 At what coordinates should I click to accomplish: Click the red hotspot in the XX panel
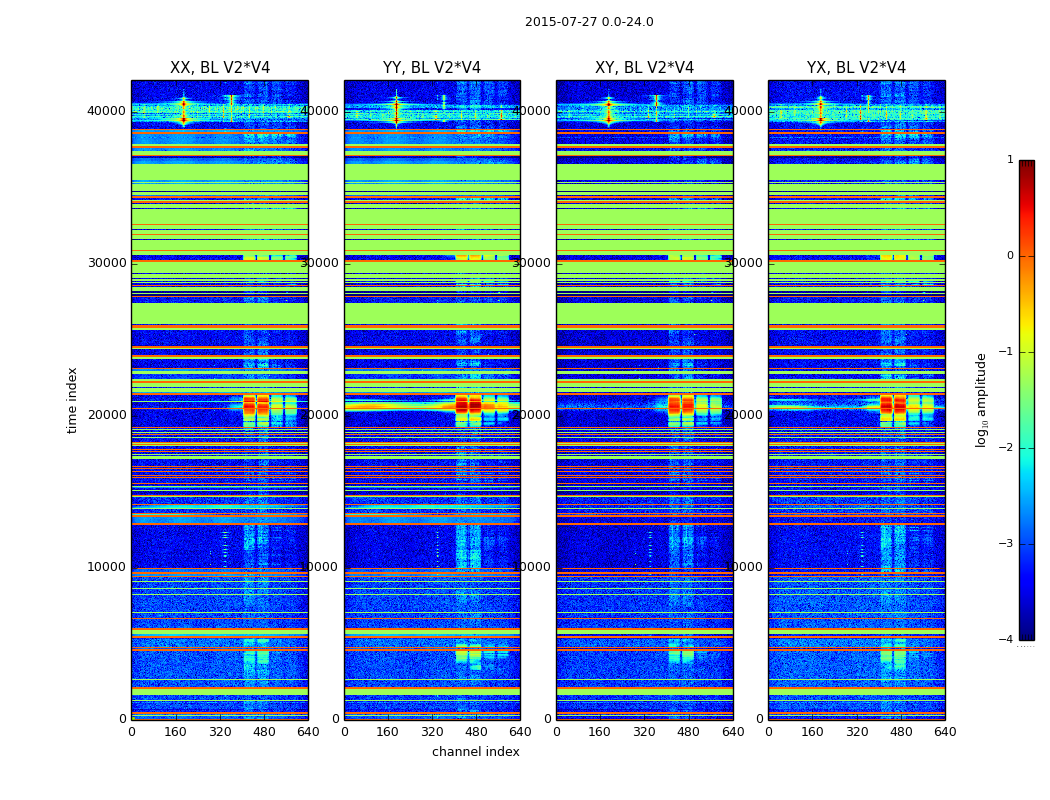tap(256, 406)
